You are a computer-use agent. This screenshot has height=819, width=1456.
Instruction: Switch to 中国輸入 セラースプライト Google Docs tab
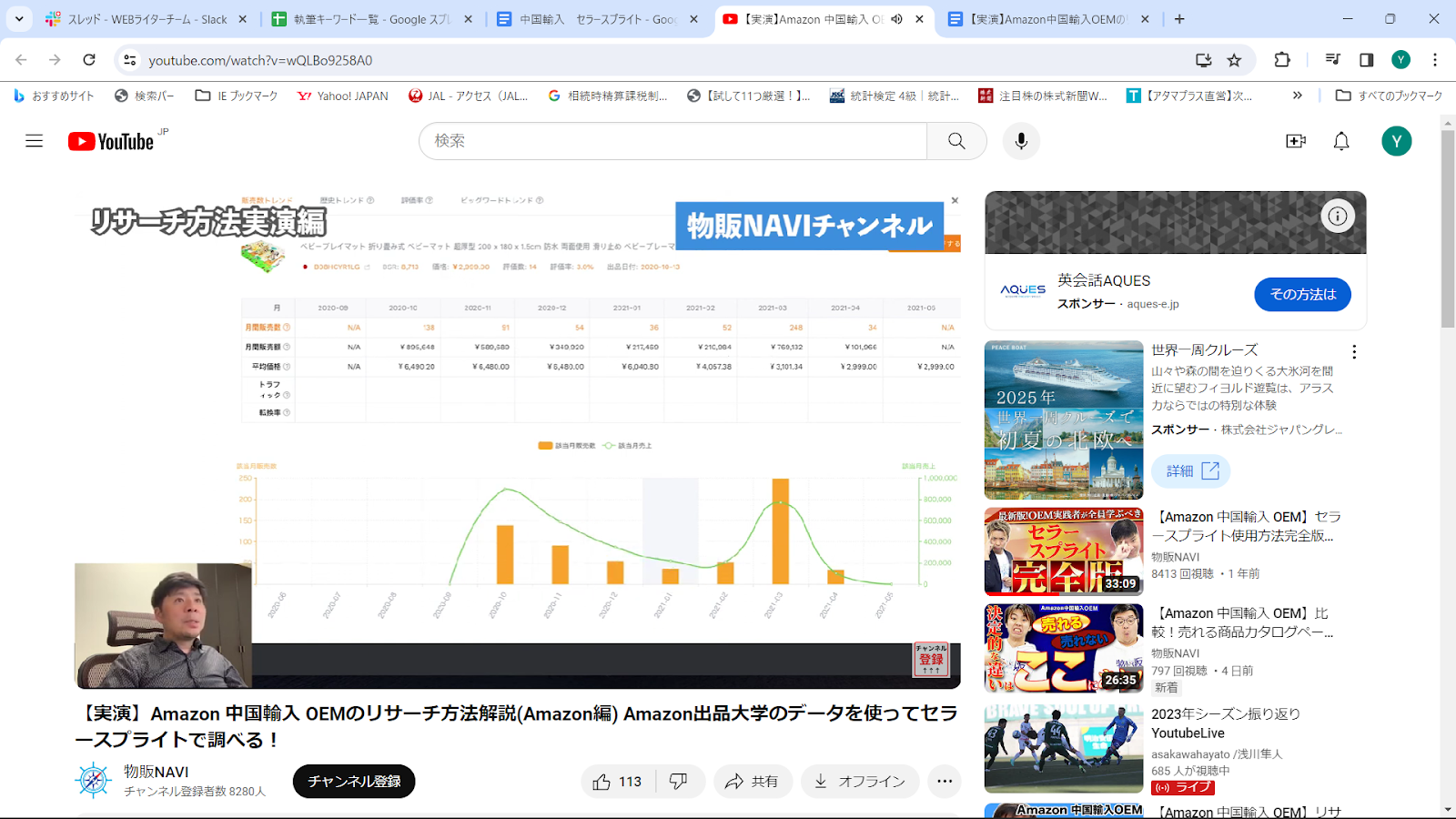599,19
